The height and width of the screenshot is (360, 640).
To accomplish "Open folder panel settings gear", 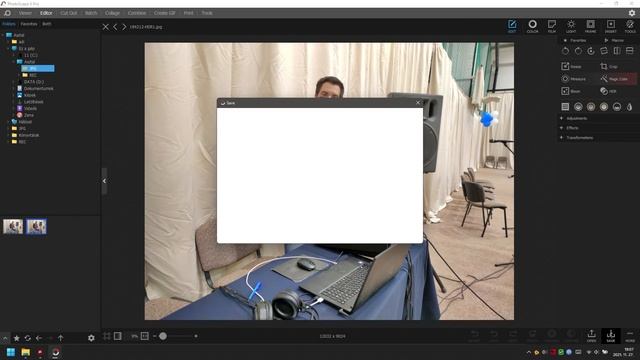I will (x=91, y=338).
